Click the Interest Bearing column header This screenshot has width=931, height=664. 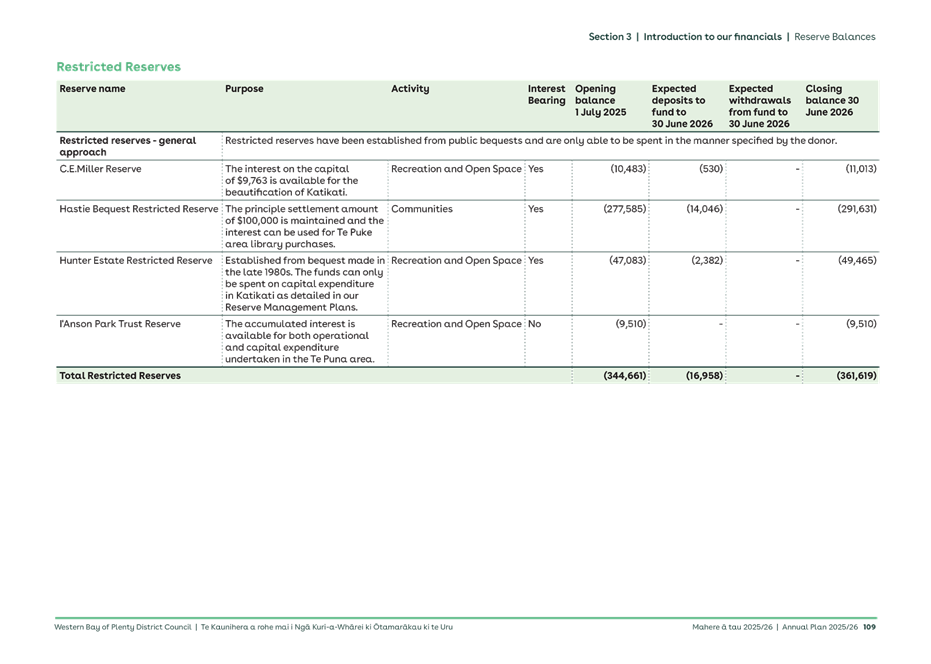click(544, 95)
